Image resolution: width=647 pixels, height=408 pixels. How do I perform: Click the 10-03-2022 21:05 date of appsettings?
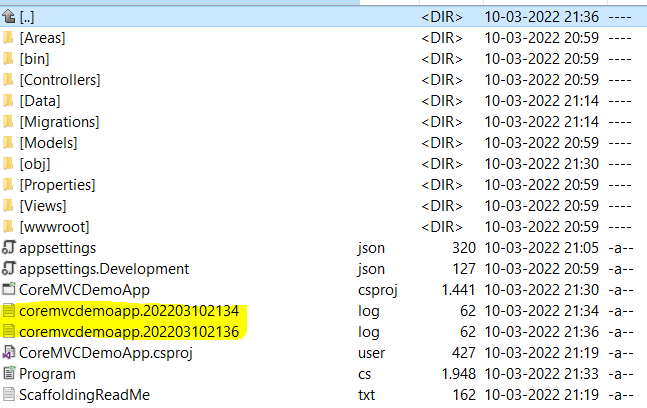pos(541,248)
